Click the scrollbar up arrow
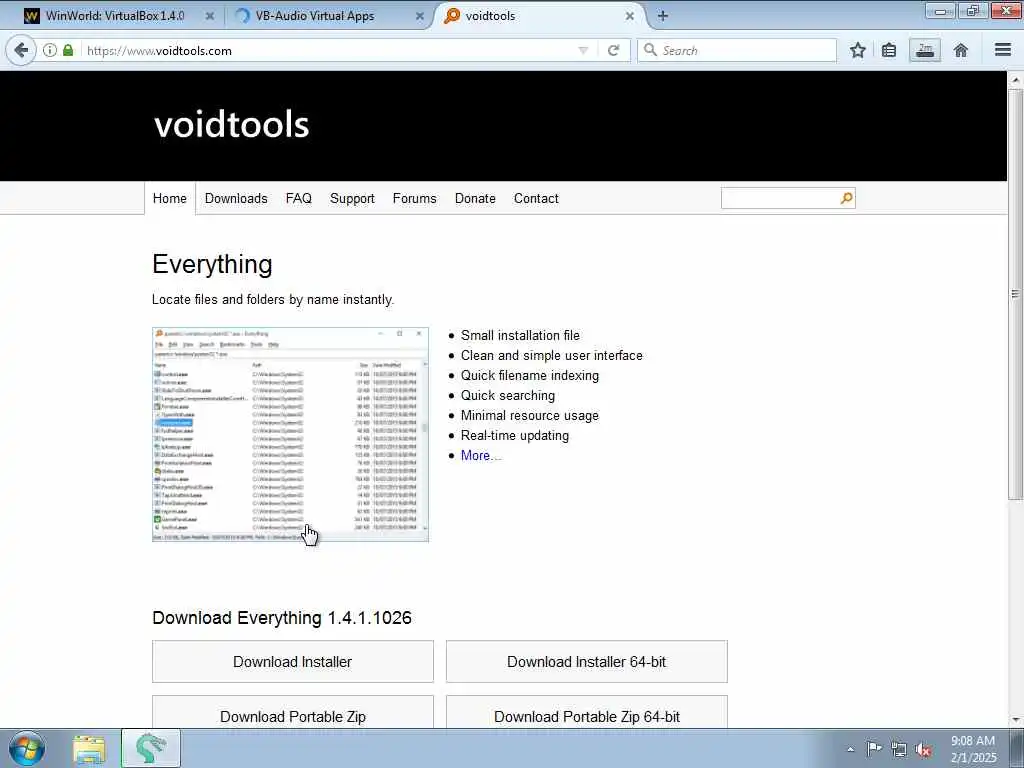This screenshot has height=768, width=1024. click(x=1016, y=80)
